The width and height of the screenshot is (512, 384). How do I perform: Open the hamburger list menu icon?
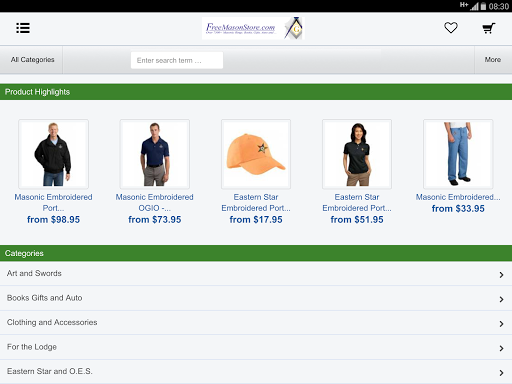pos(23,28)
